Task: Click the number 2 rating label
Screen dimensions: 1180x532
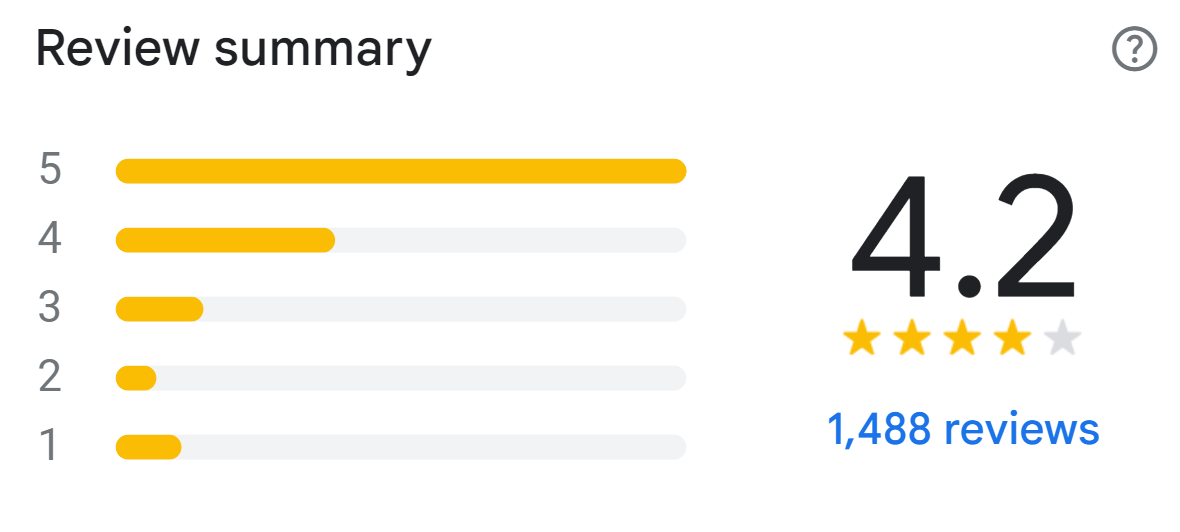Action: point(50,377)
